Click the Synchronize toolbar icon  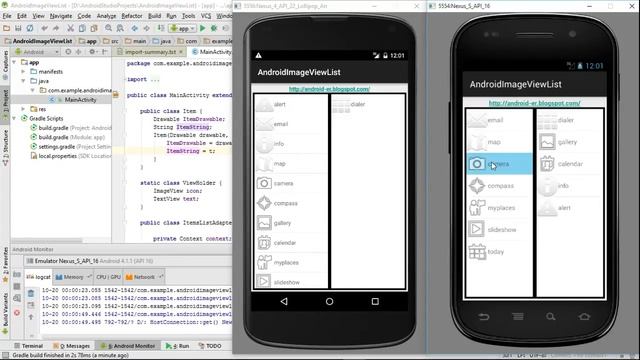pos(30,28)
